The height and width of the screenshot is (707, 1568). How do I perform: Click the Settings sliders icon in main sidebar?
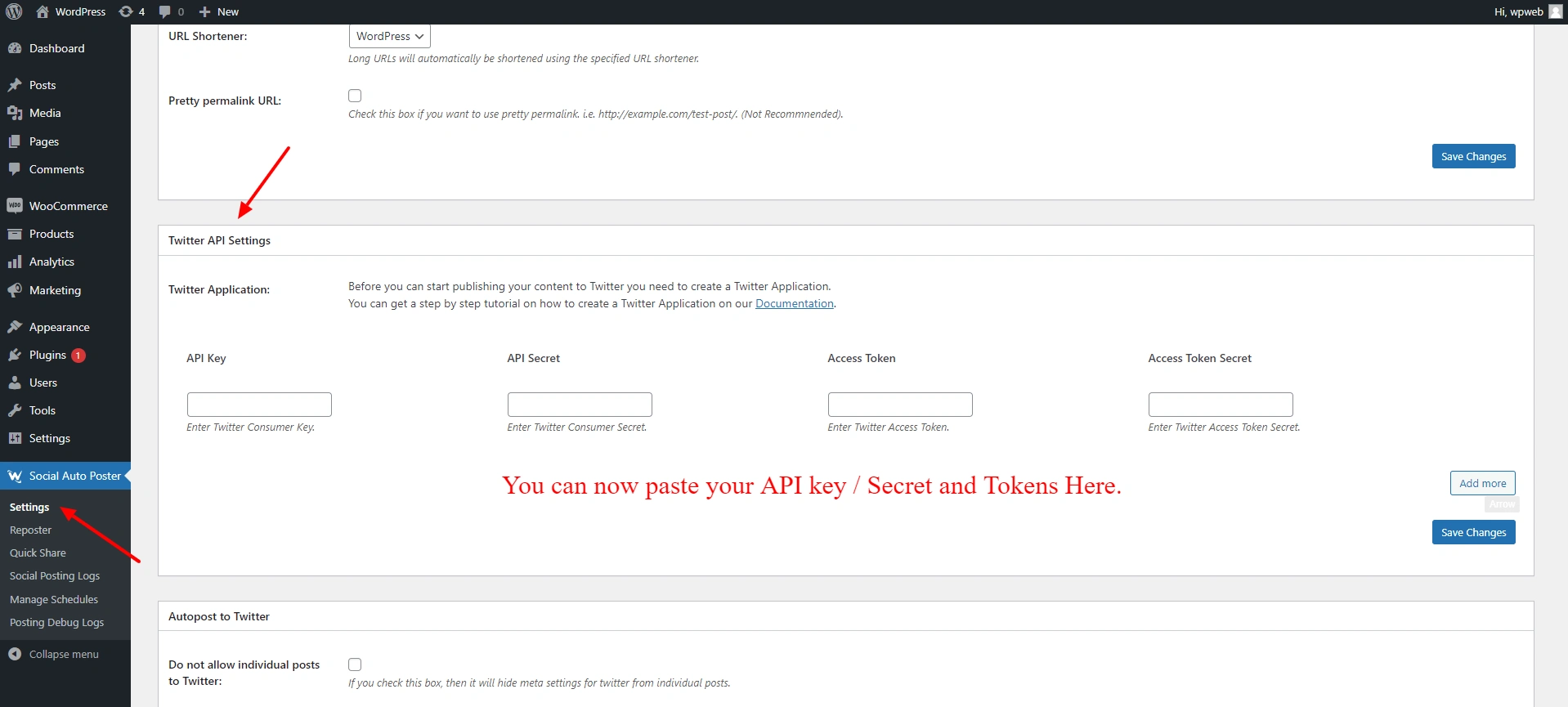[x=15, y=438]
